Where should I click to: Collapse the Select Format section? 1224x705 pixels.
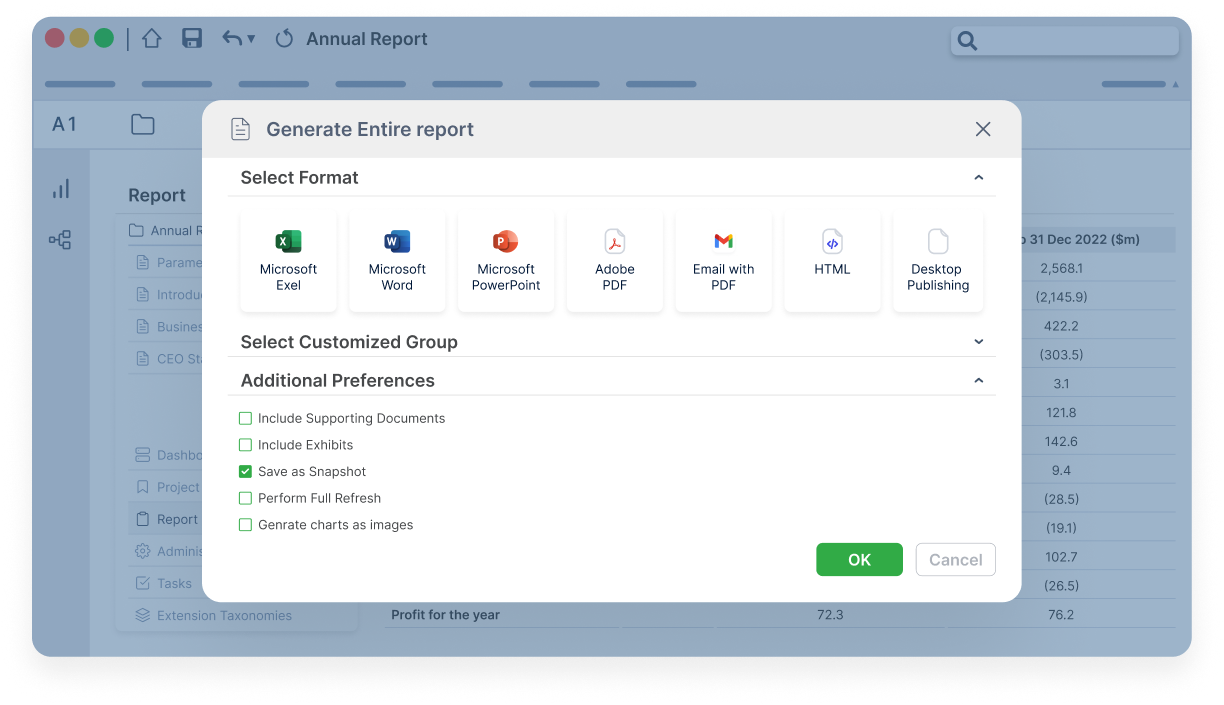[979, 178]
